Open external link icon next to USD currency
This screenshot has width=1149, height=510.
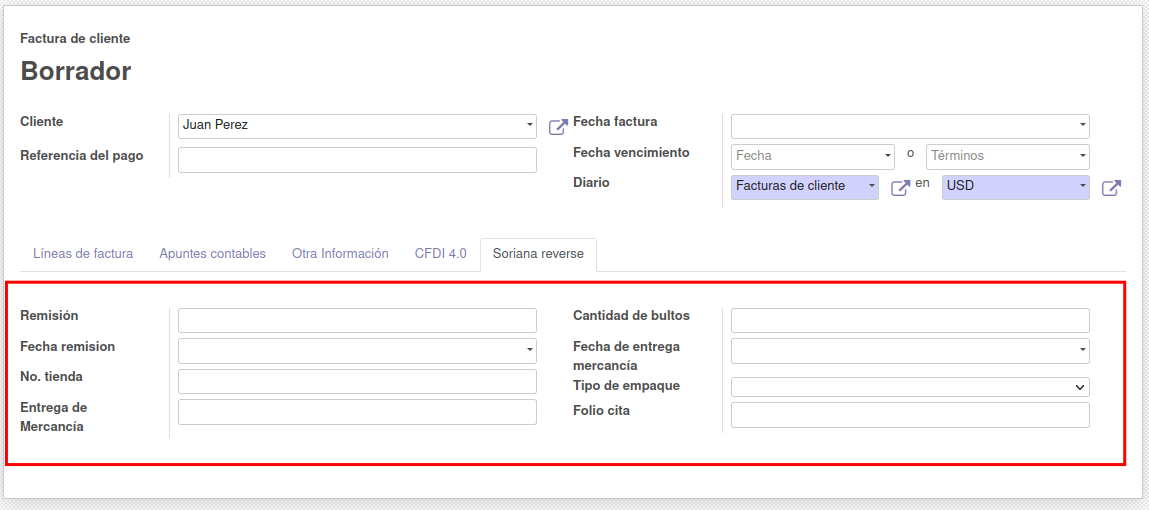pyautogui.click(x=1111, y=188)
